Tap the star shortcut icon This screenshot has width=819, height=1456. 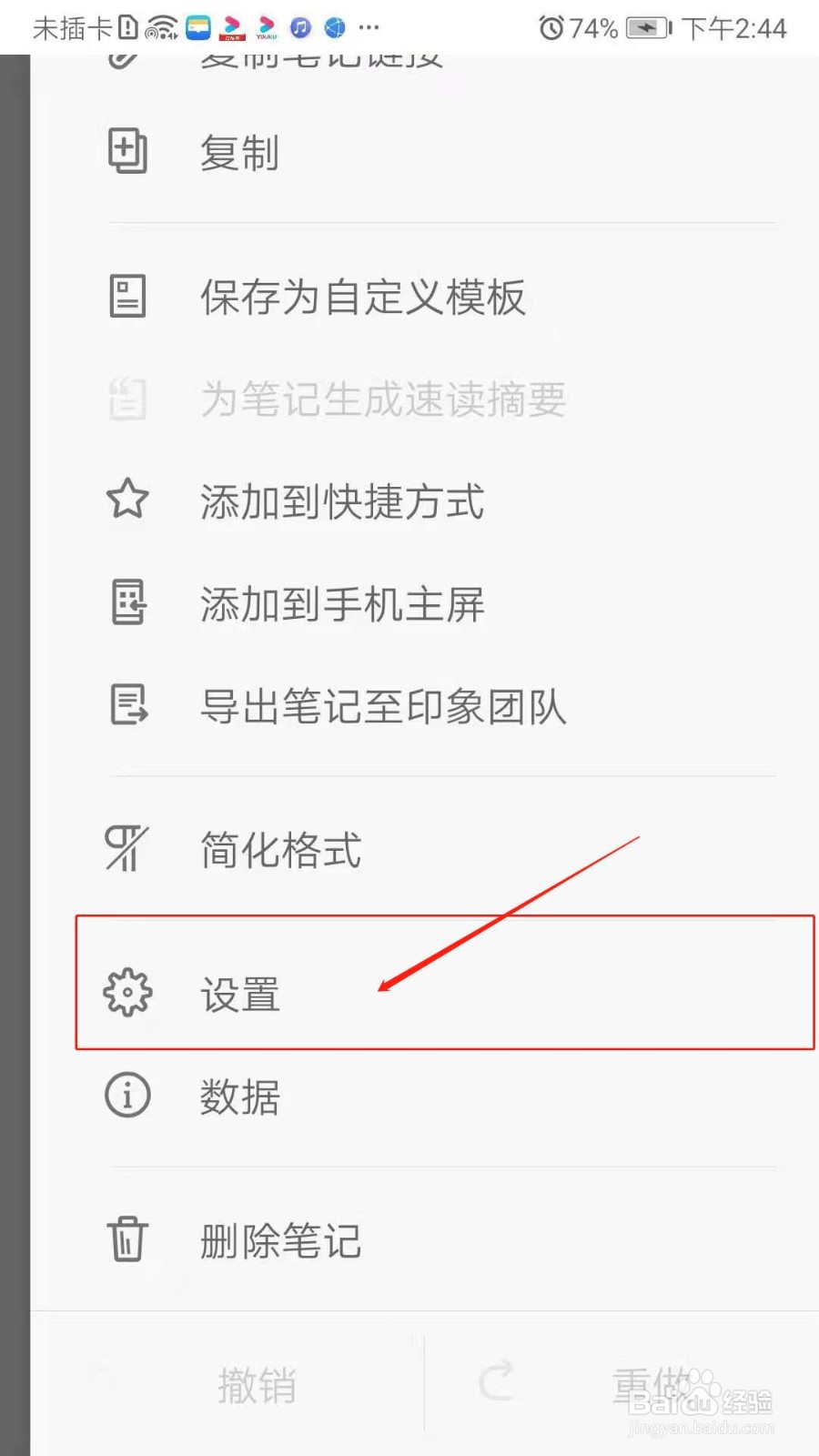(127, 499)
